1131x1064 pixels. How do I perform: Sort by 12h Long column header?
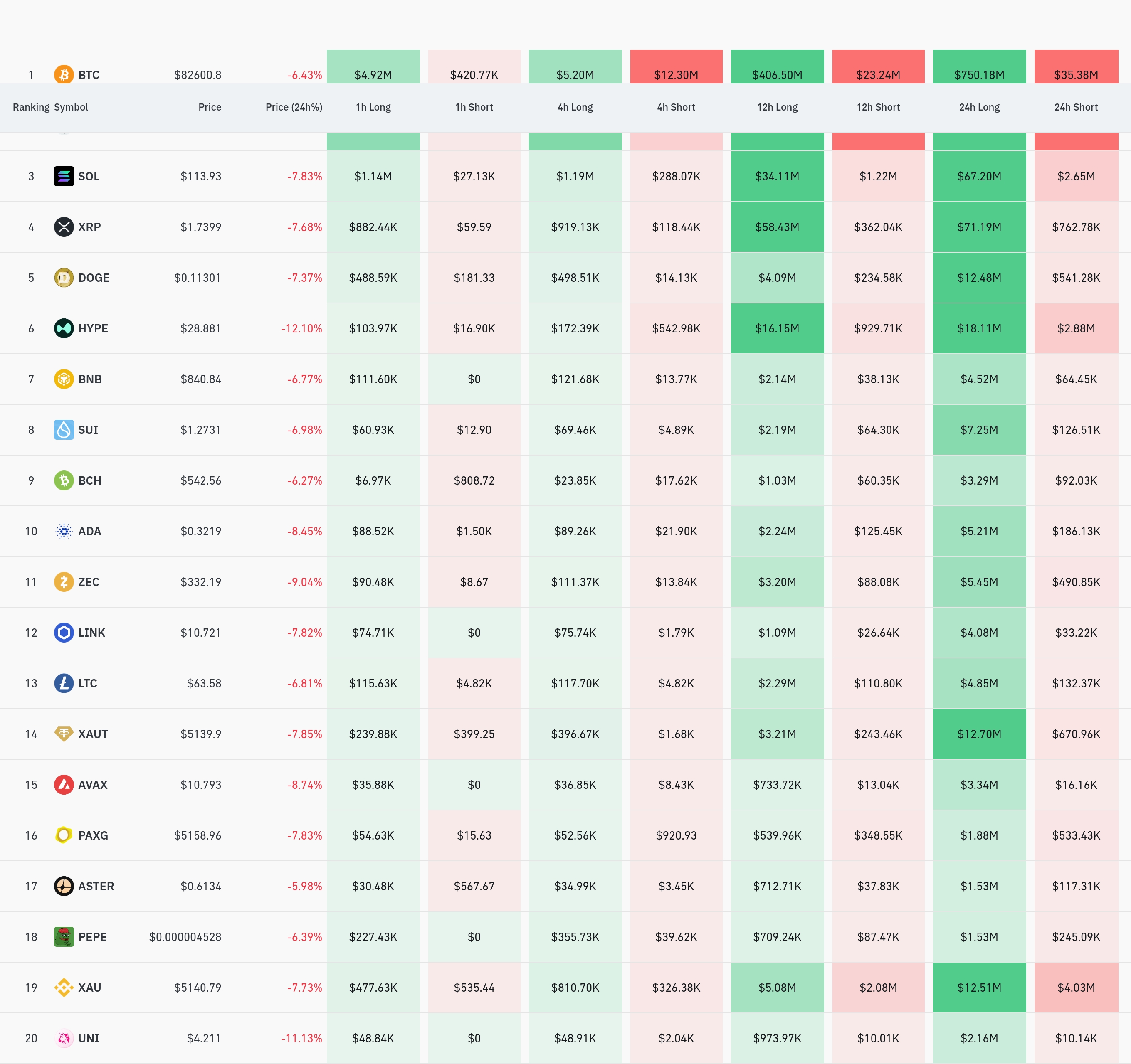(x=777, y=107)
